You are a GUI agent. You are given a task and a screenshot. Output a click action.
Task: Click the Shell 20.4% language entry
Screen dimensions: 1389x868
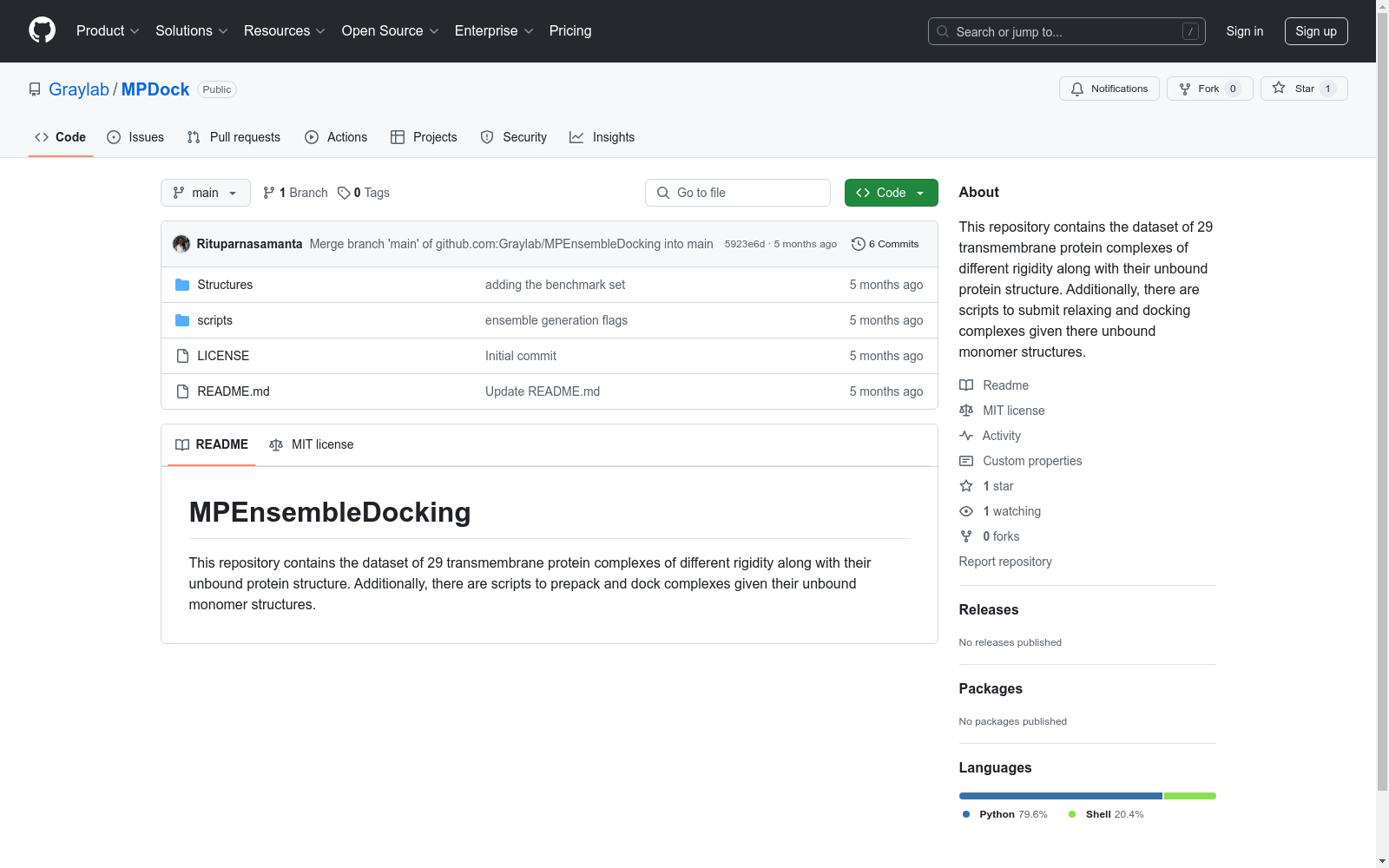[x=1106, y=814]
